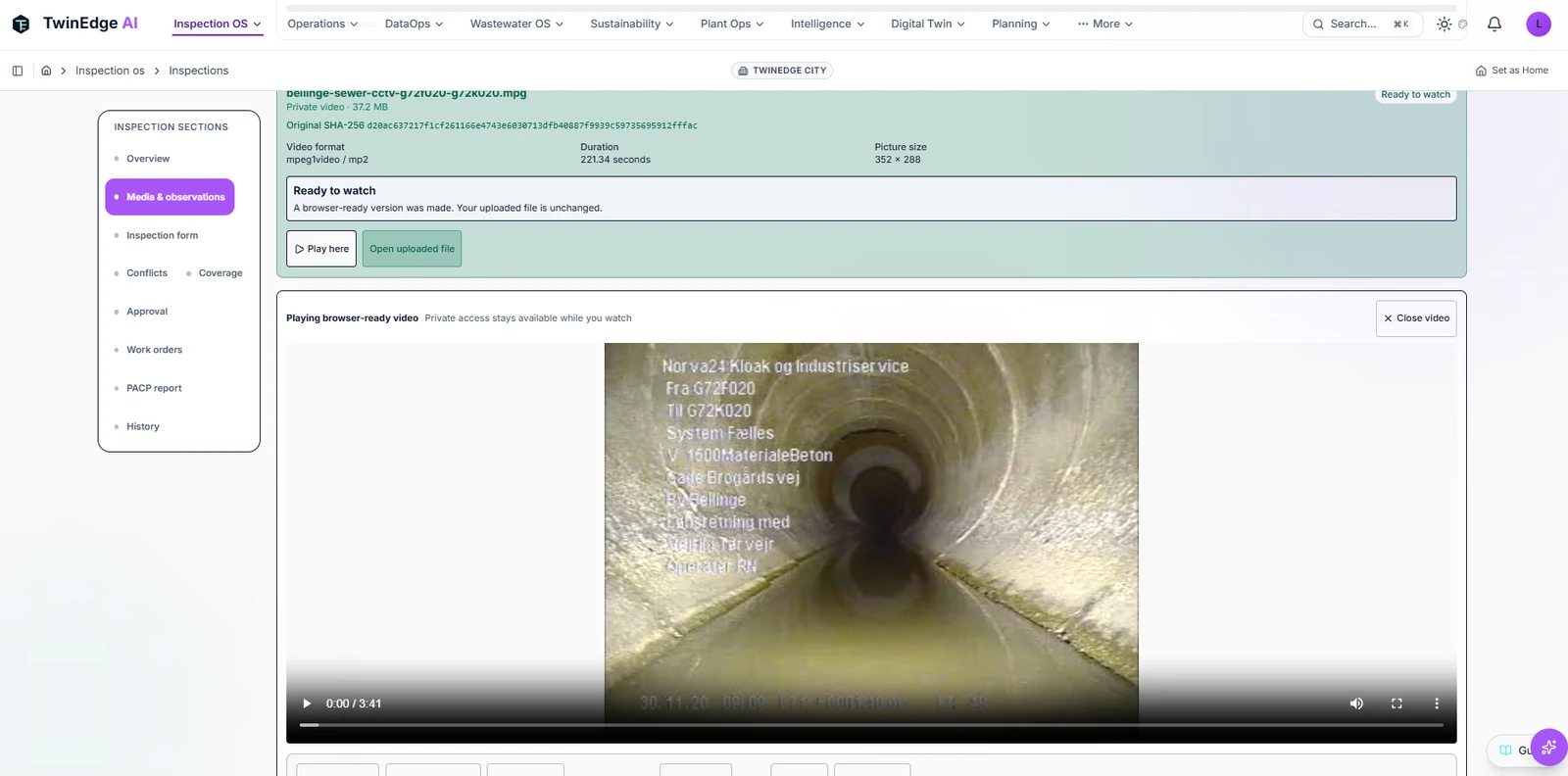
Task: Click Open uploaded file button
Action: point(412,249)
